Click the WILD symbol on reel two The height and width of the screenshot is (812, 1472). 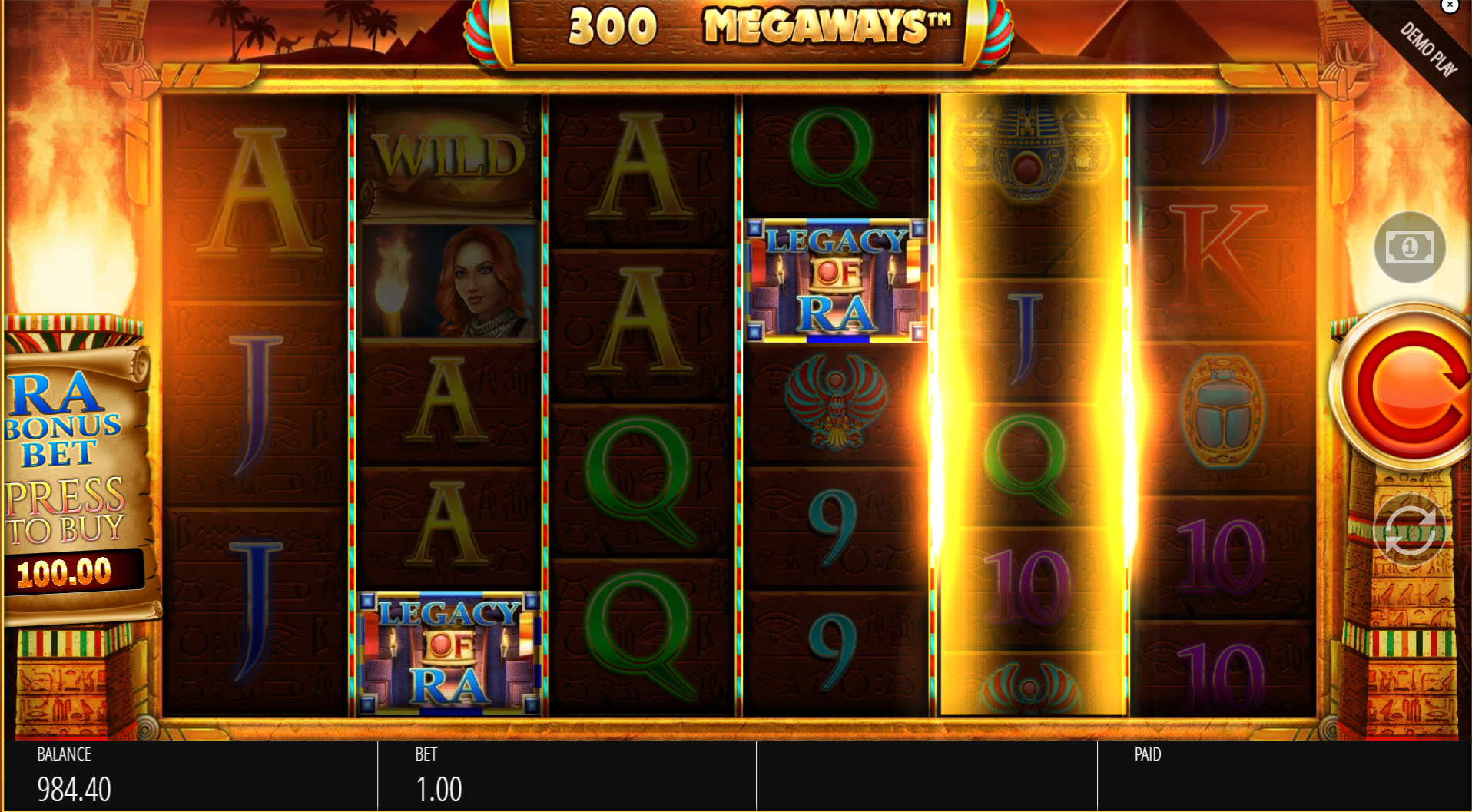(449, 159)
